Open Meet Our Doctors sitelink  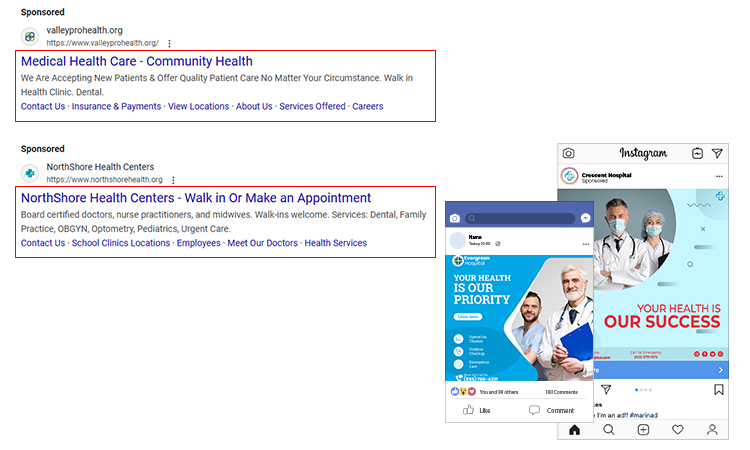(263, 243)
